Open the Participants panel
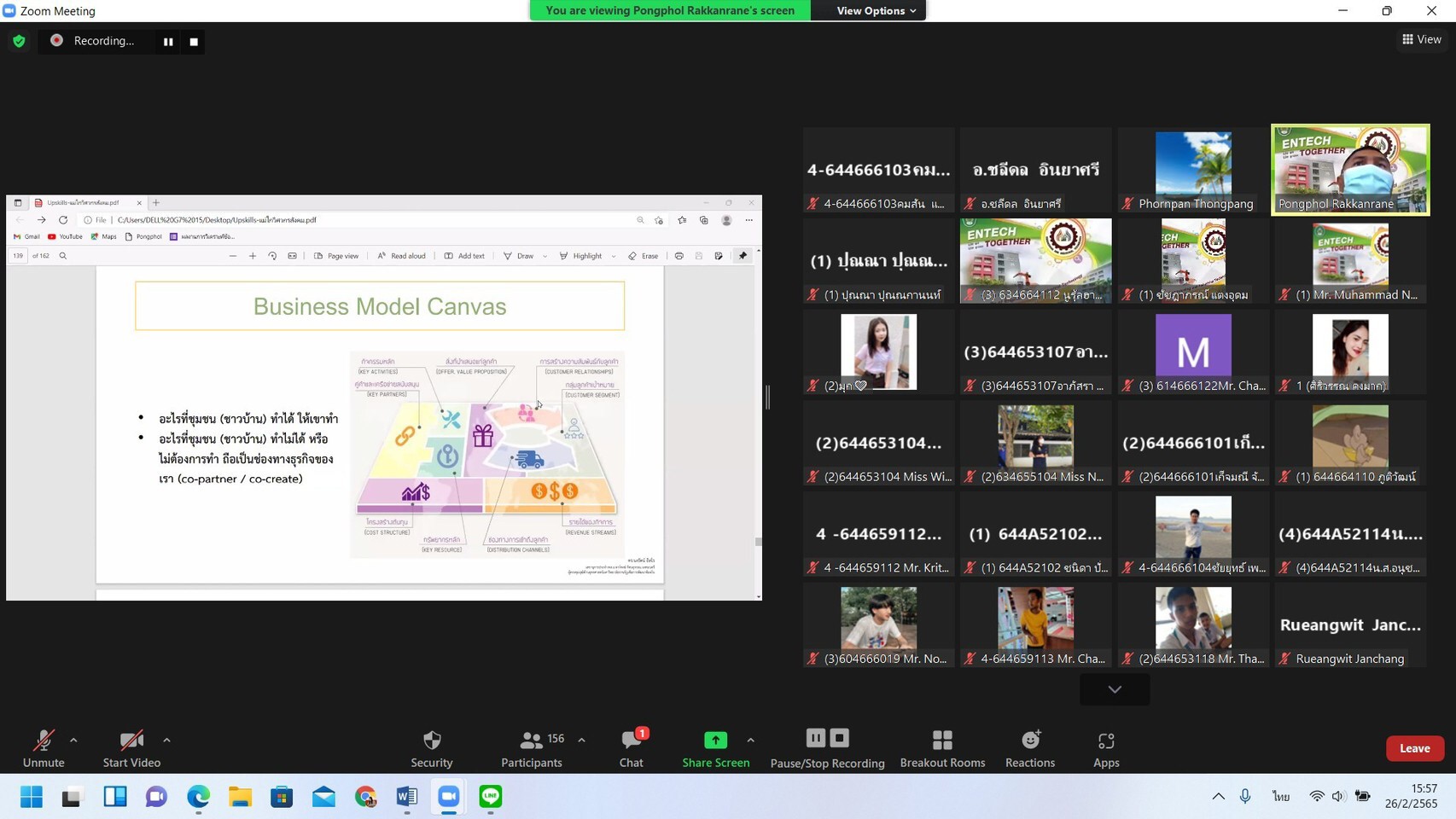The width and height of the screenshot is (1456, 819). click(x=531, y=747)
